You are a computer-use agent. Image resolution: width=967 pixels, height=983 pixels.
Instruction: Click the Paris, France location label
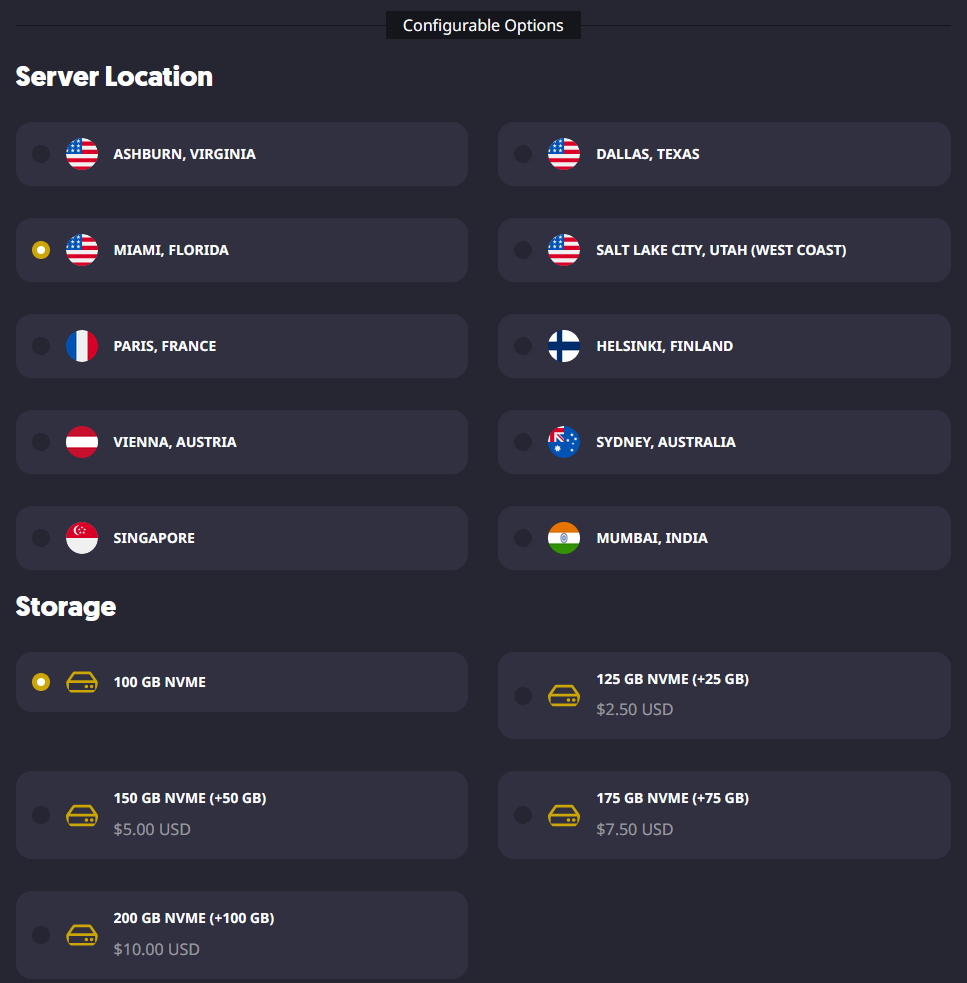[165, 346]
